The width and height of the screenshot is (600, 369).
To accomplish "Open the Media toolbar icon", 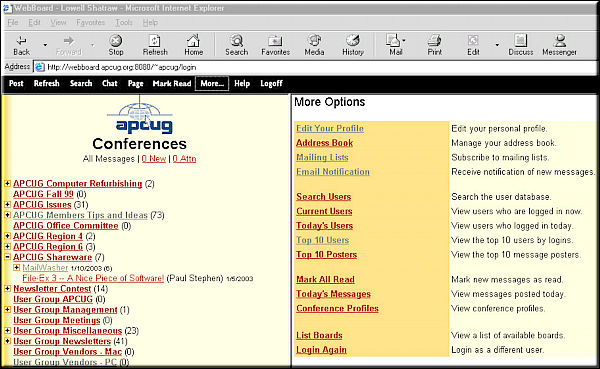I will tap(314, 45).
